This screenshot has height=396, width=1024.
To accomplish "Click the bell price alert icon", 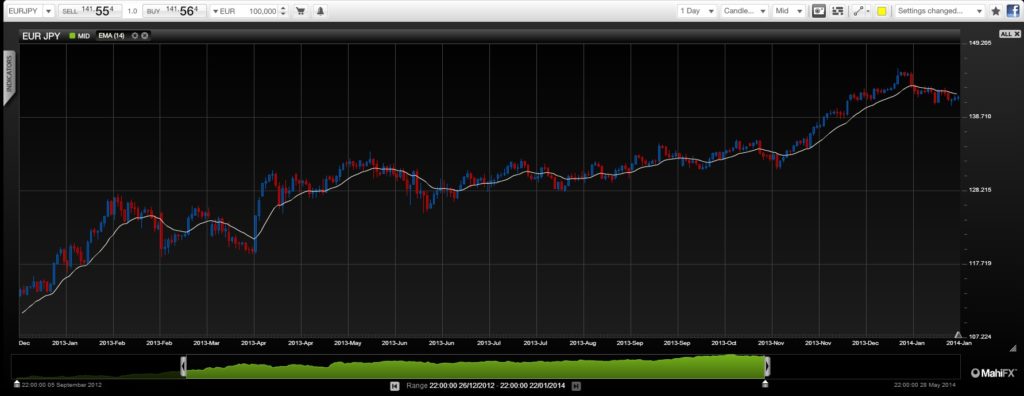I will (320, 11).
